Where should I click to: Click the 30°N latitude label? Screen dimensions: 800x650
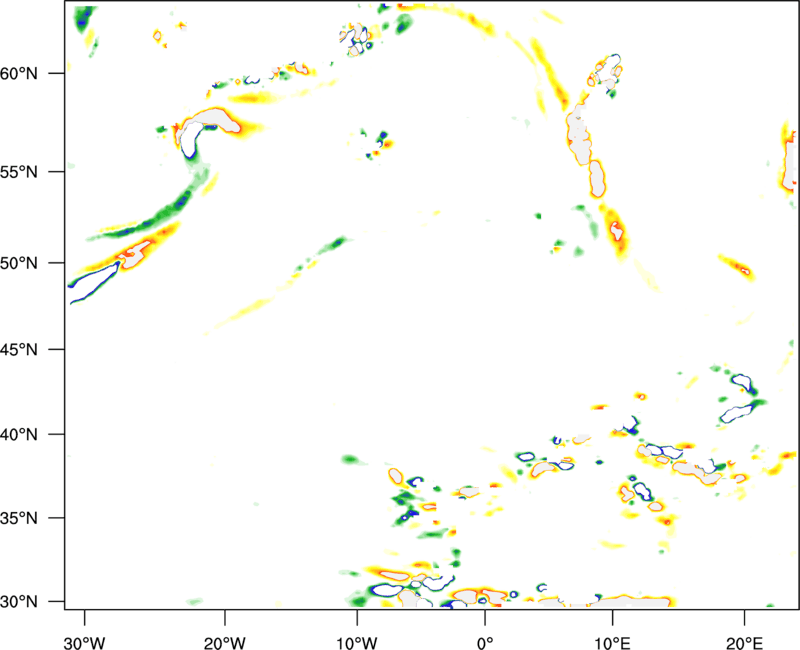19,602
